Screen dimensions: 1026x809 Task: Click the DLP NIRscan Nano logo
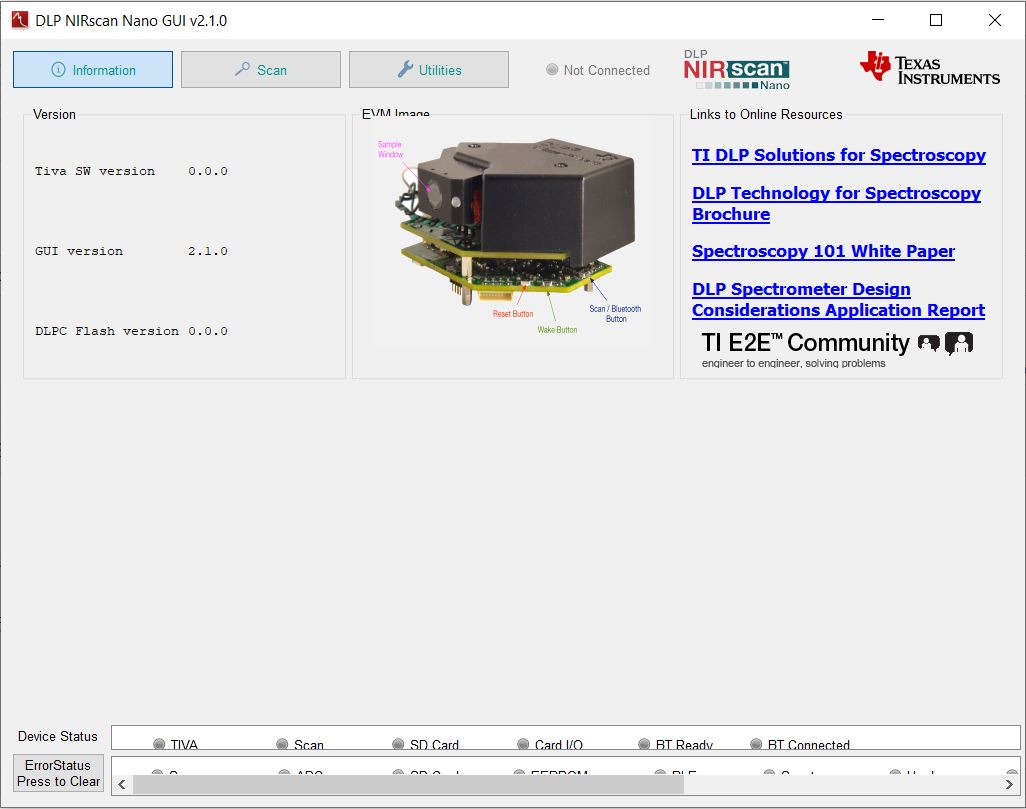pyautogui.click(x=737, y=69)
